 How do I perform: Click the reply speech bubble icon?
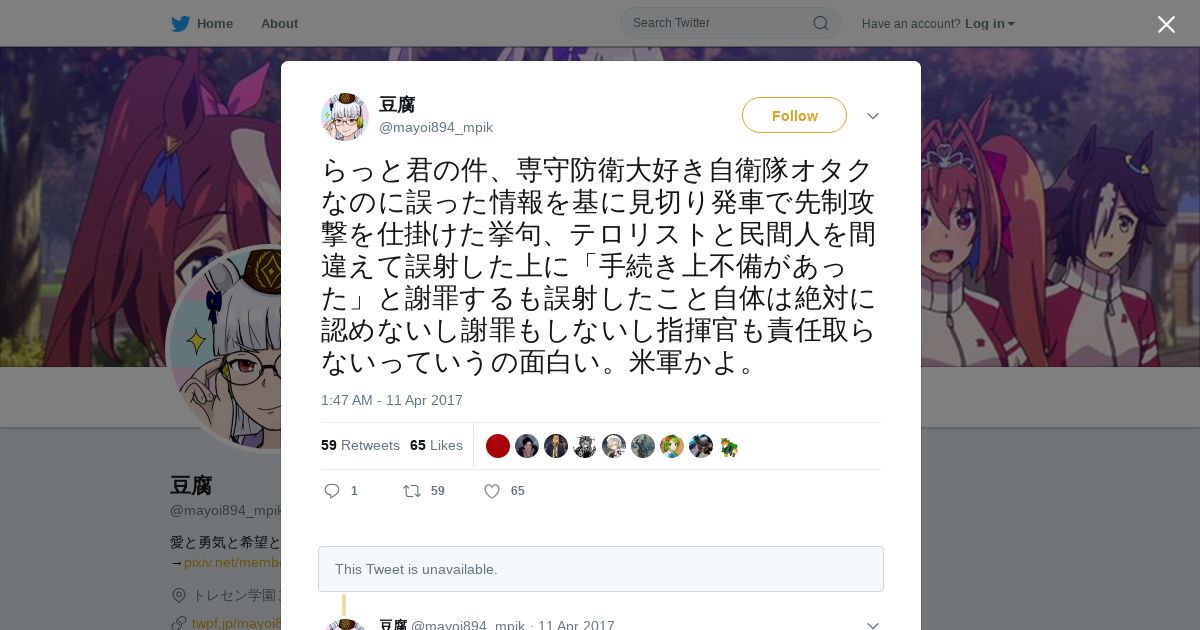pyautogui.click(x=332, y=491)
